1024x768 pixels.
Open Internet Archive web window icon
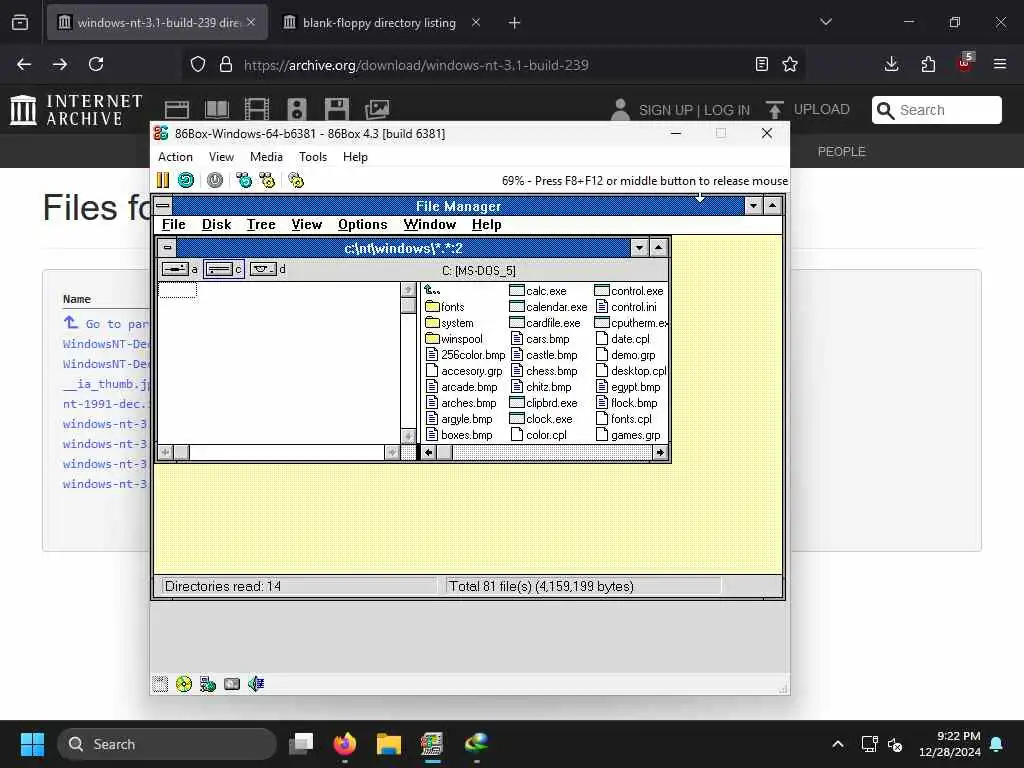176,110
